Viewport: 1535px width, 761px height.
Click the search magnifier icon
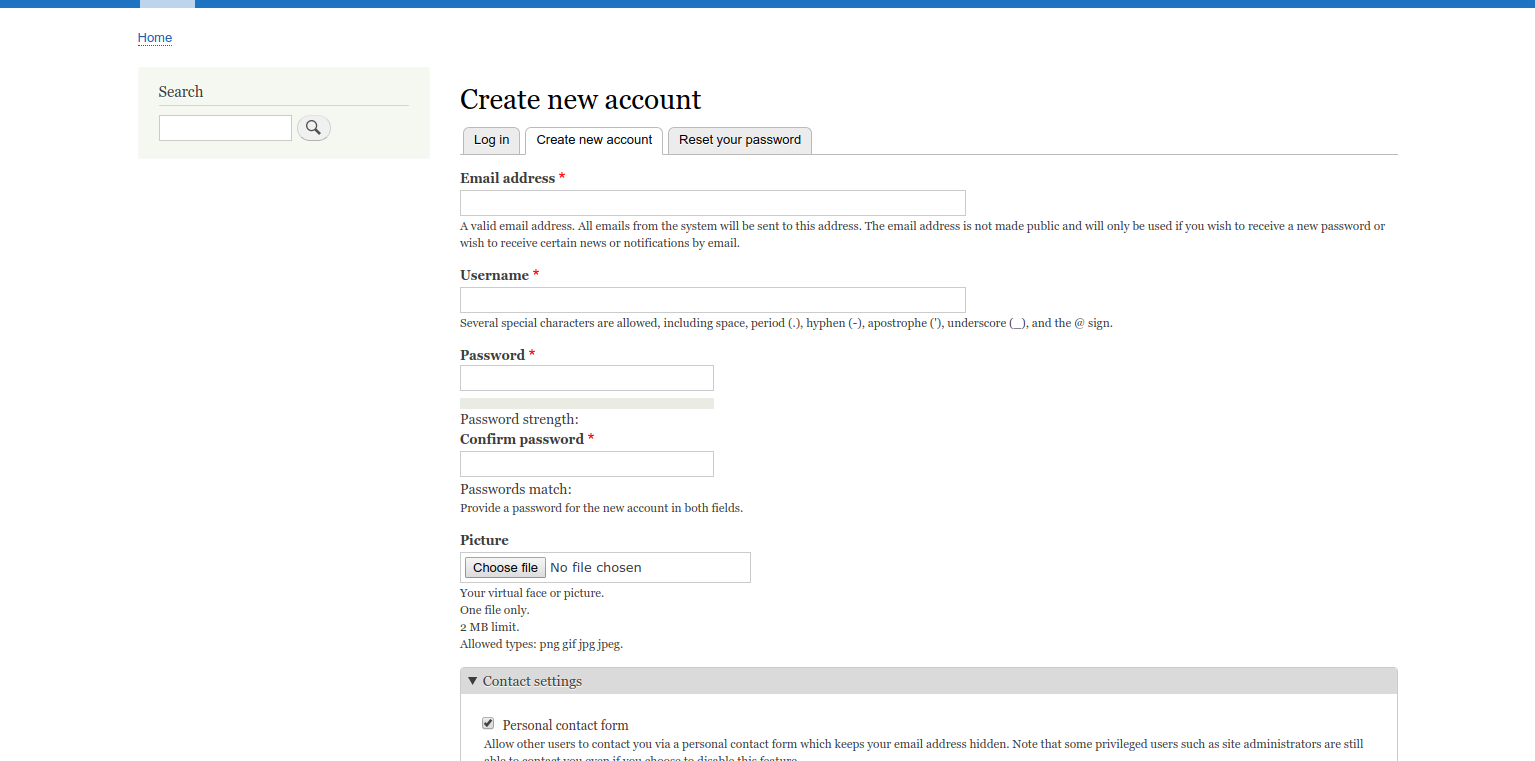coord(313,127)
